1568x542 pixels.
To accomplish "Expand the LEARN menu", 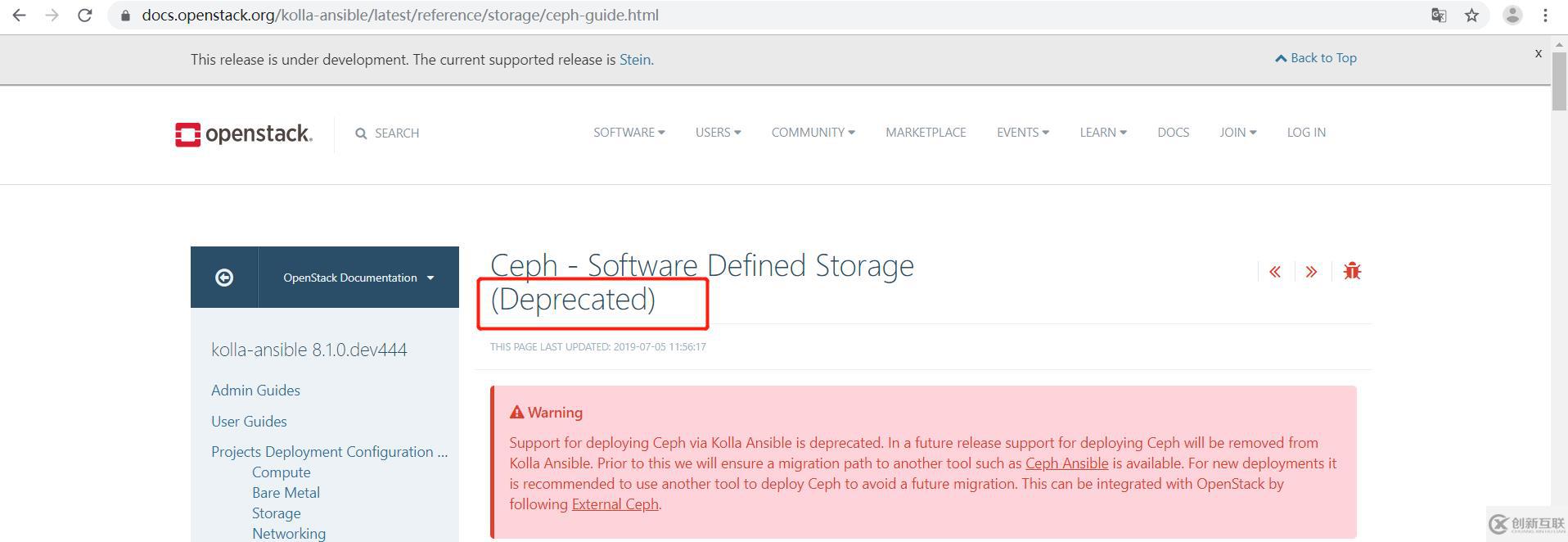I will [x=1102, y=133].
